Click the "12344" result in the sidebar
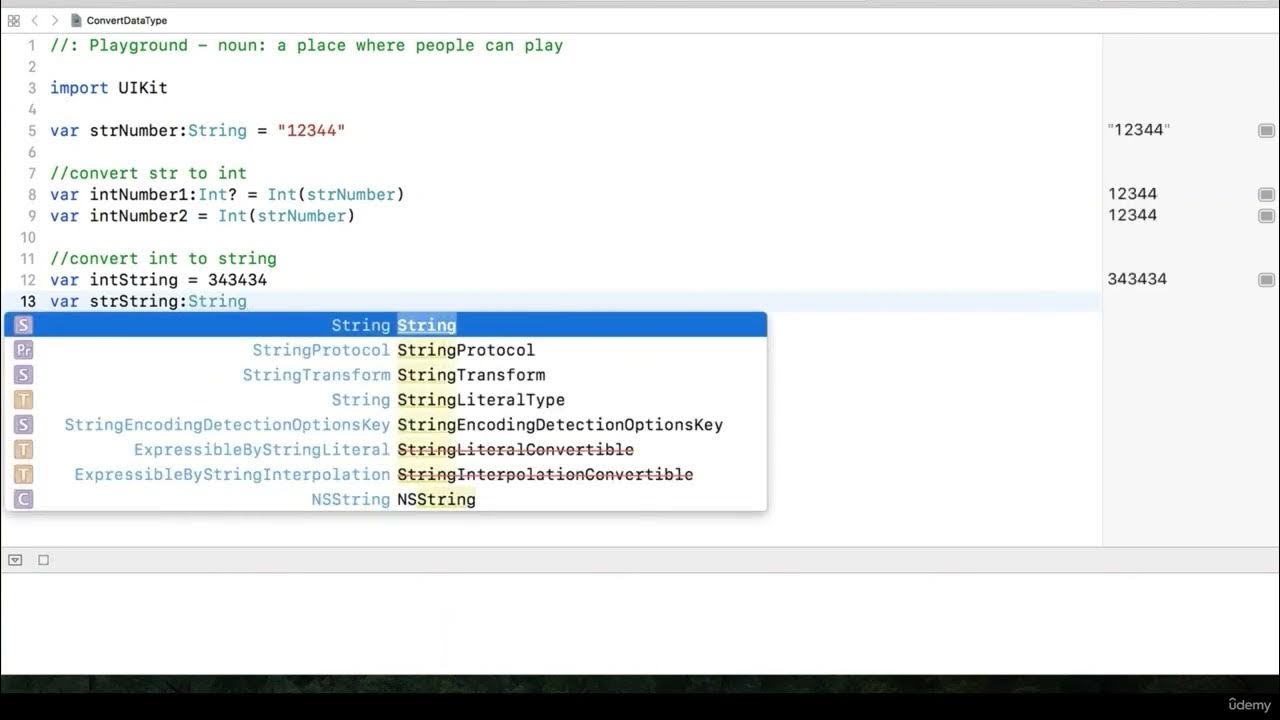 1139,130
